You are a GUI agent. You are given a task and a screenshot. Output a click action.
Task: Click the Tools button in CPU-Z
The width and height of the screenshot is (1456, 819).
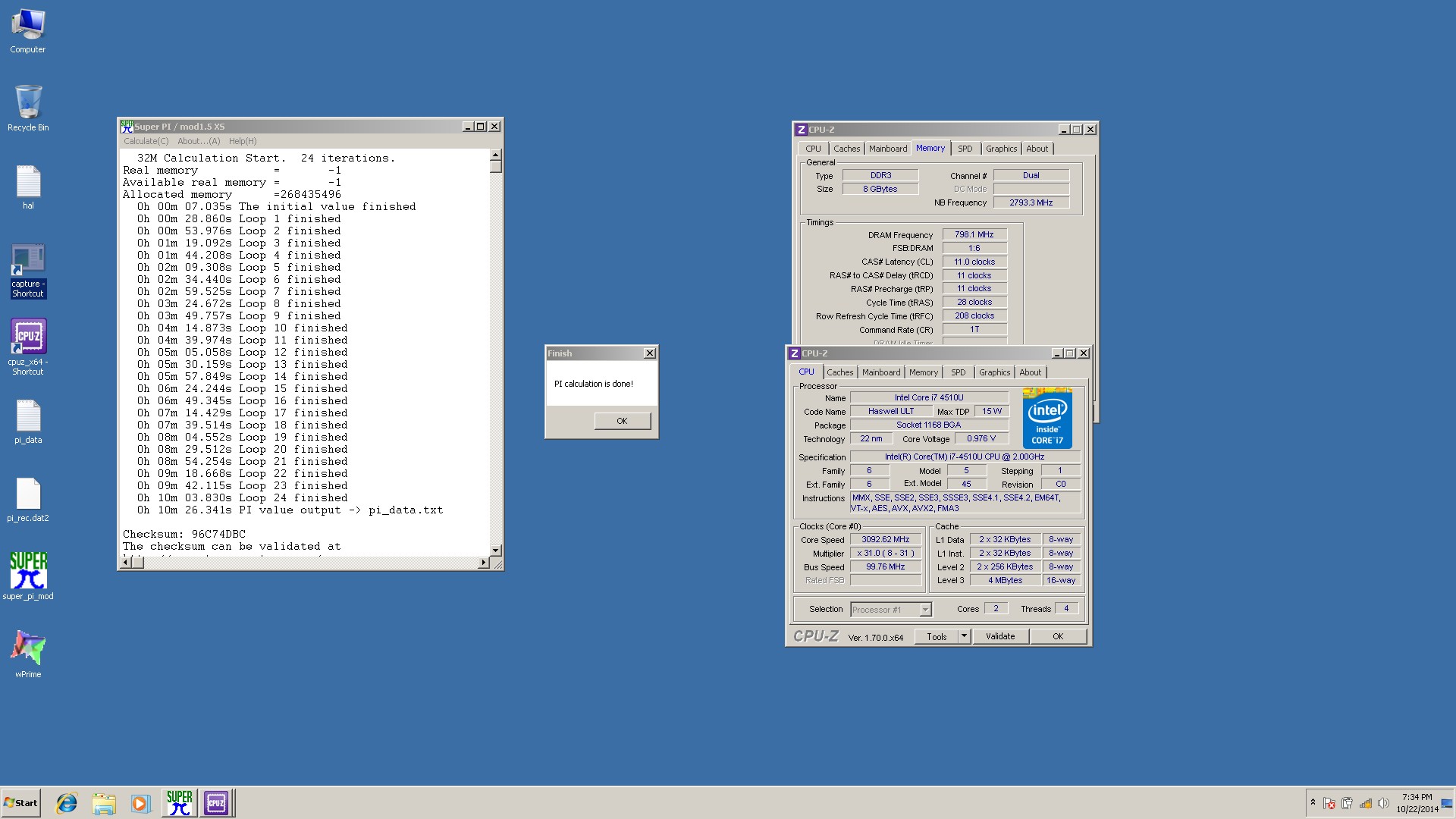(937, 637)
